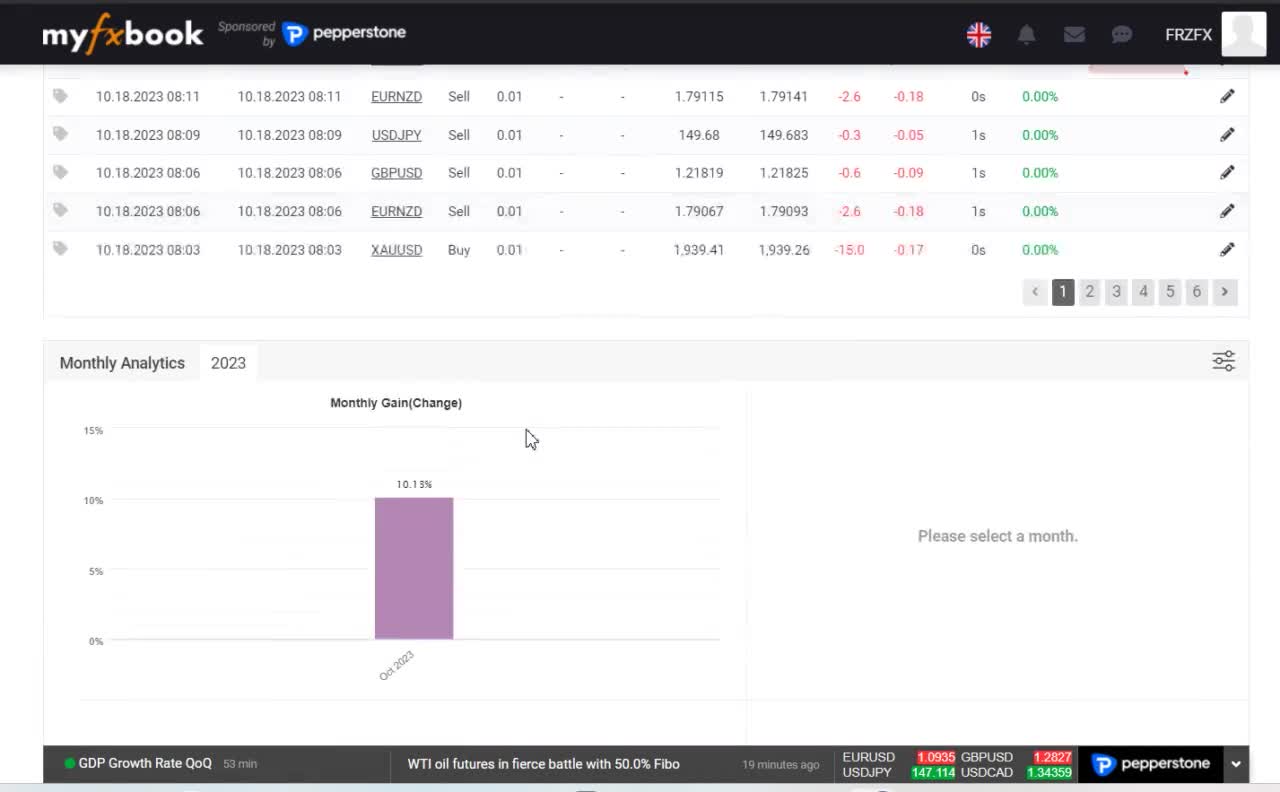Select the Oct 2023 purple gain bar
Screen dimensions: 1280x792
pos(414,568)
